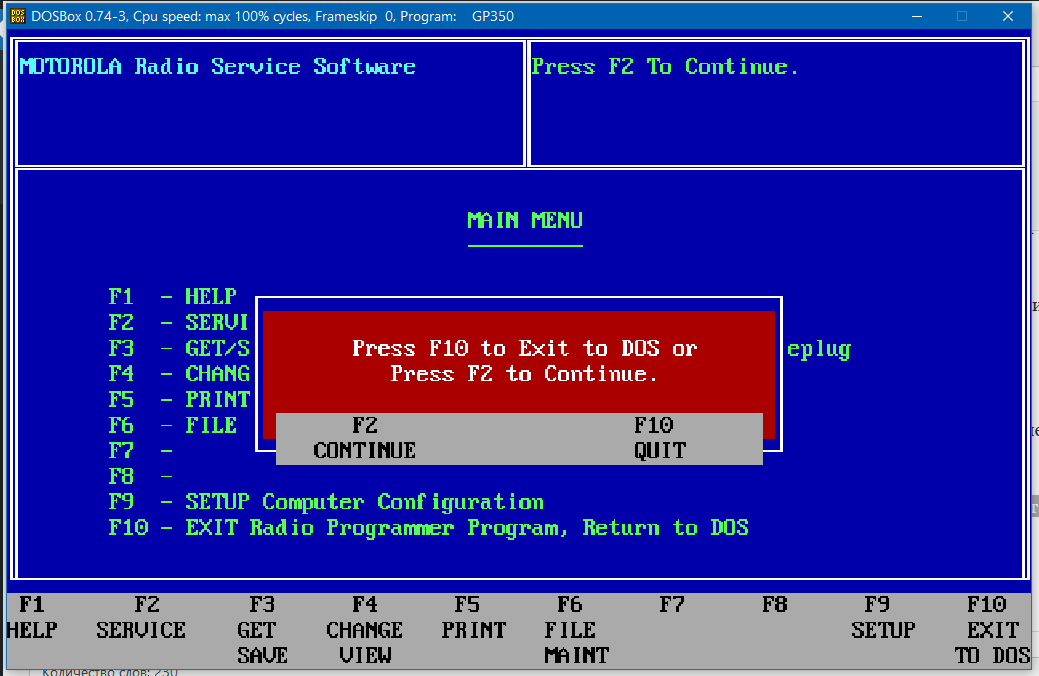Select F6 FILE MAINT in the bottom bar
Viewport: 1039px width, 676px height.
click(x=576, y=630)
